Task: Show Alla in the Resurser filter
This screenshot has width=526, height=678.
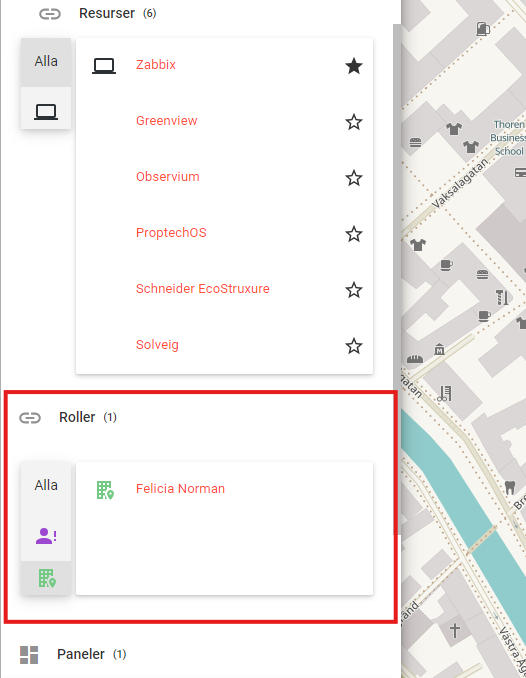Action: point(46,61)
